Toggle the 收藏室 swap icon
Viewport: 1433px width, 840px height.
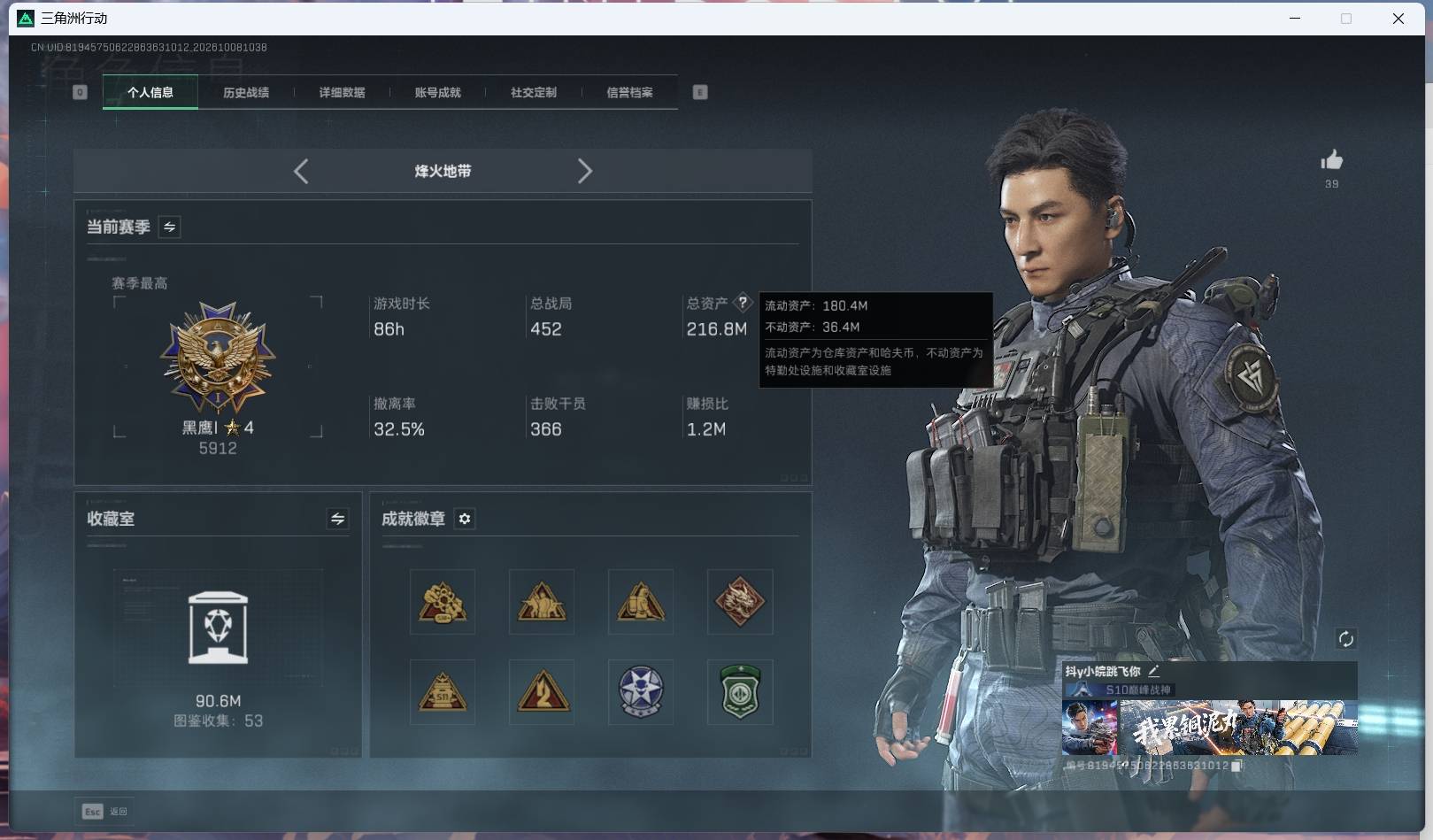point(337,519)
